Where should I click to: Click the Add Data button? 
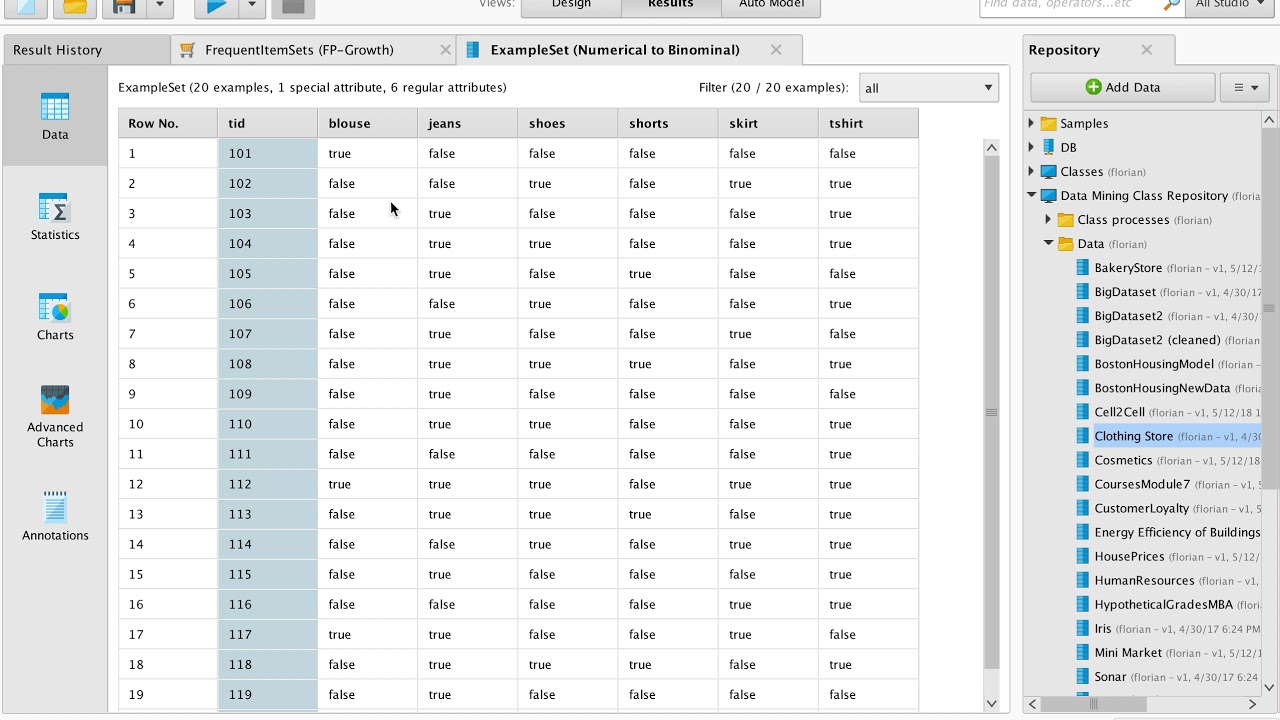pyautogui.click(x=1123, y=88)
